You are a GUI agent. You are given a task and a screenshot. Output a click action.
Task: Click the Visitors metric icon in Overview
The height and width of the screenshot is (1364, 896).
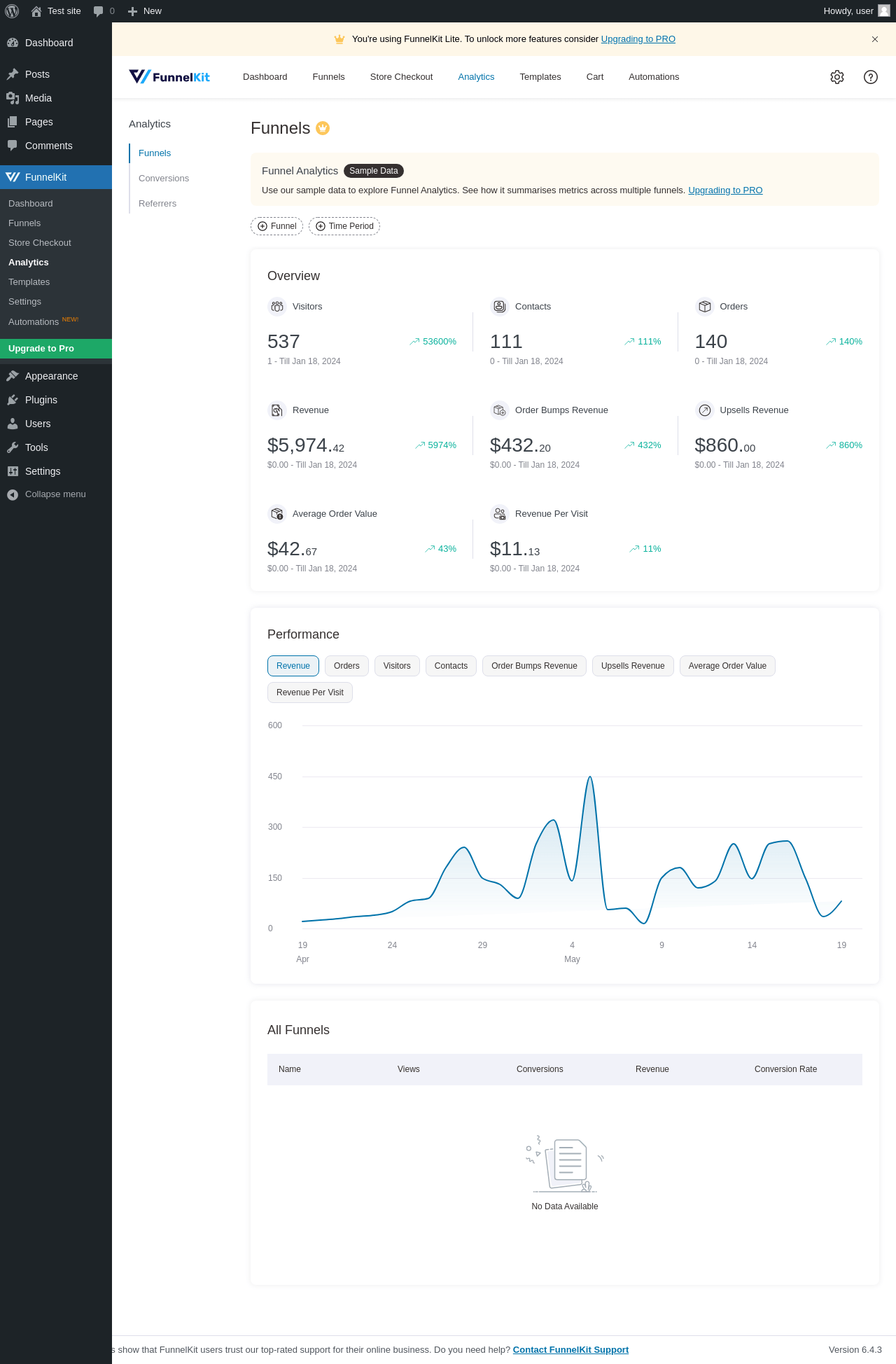point(277,307)
